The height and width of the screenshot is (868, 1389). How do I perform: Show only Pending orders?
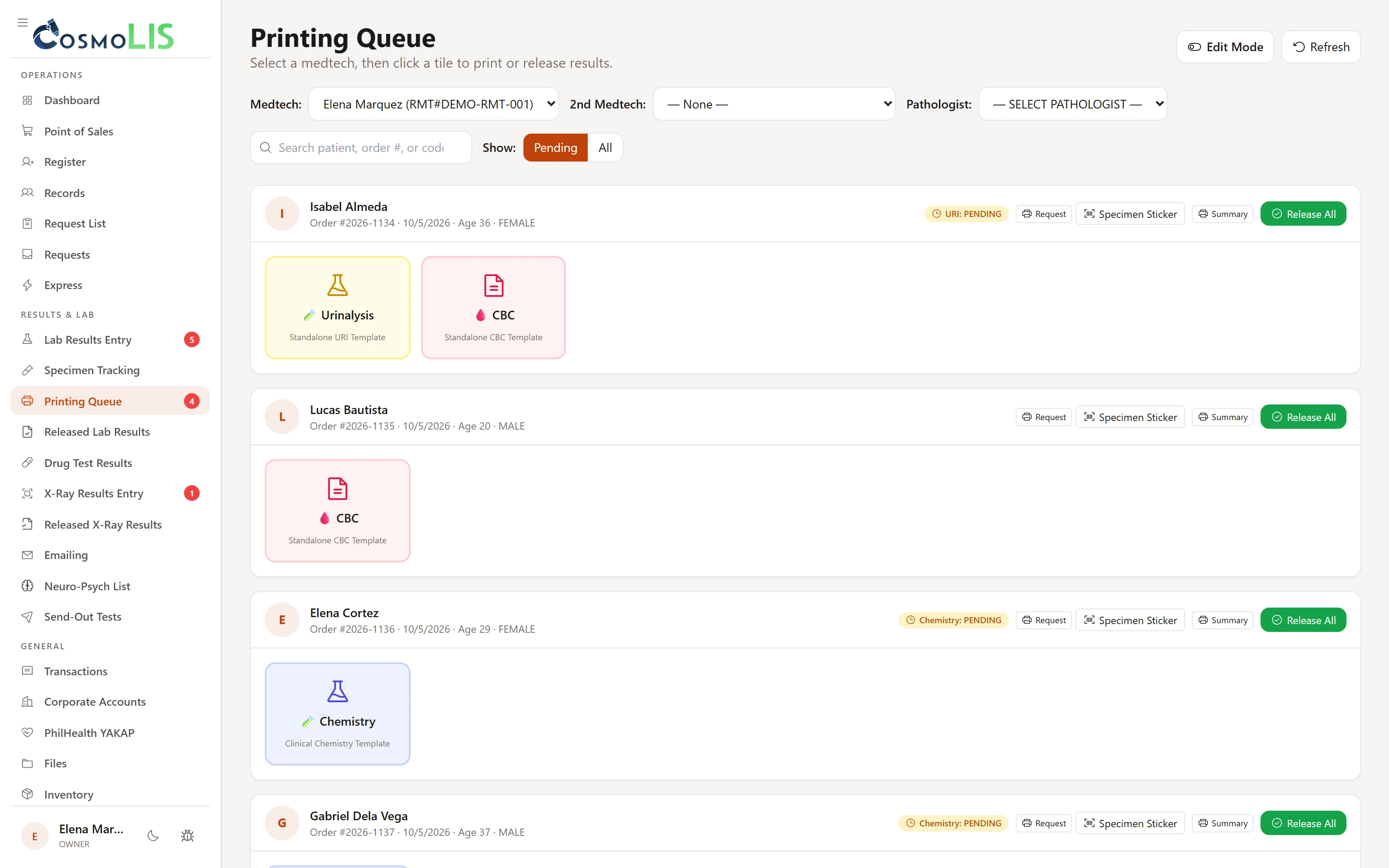pos(555,148)
